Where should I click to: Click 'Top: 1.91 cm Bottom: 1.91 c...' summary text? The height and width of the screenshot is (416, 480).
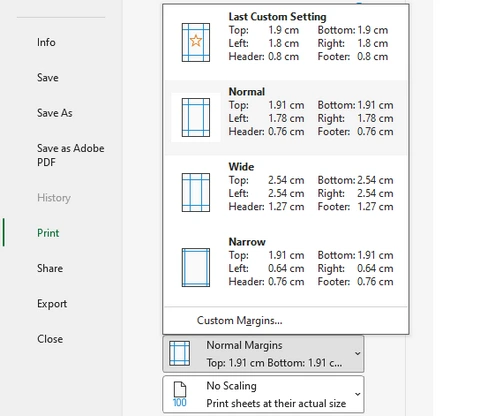tap(274, 363)
